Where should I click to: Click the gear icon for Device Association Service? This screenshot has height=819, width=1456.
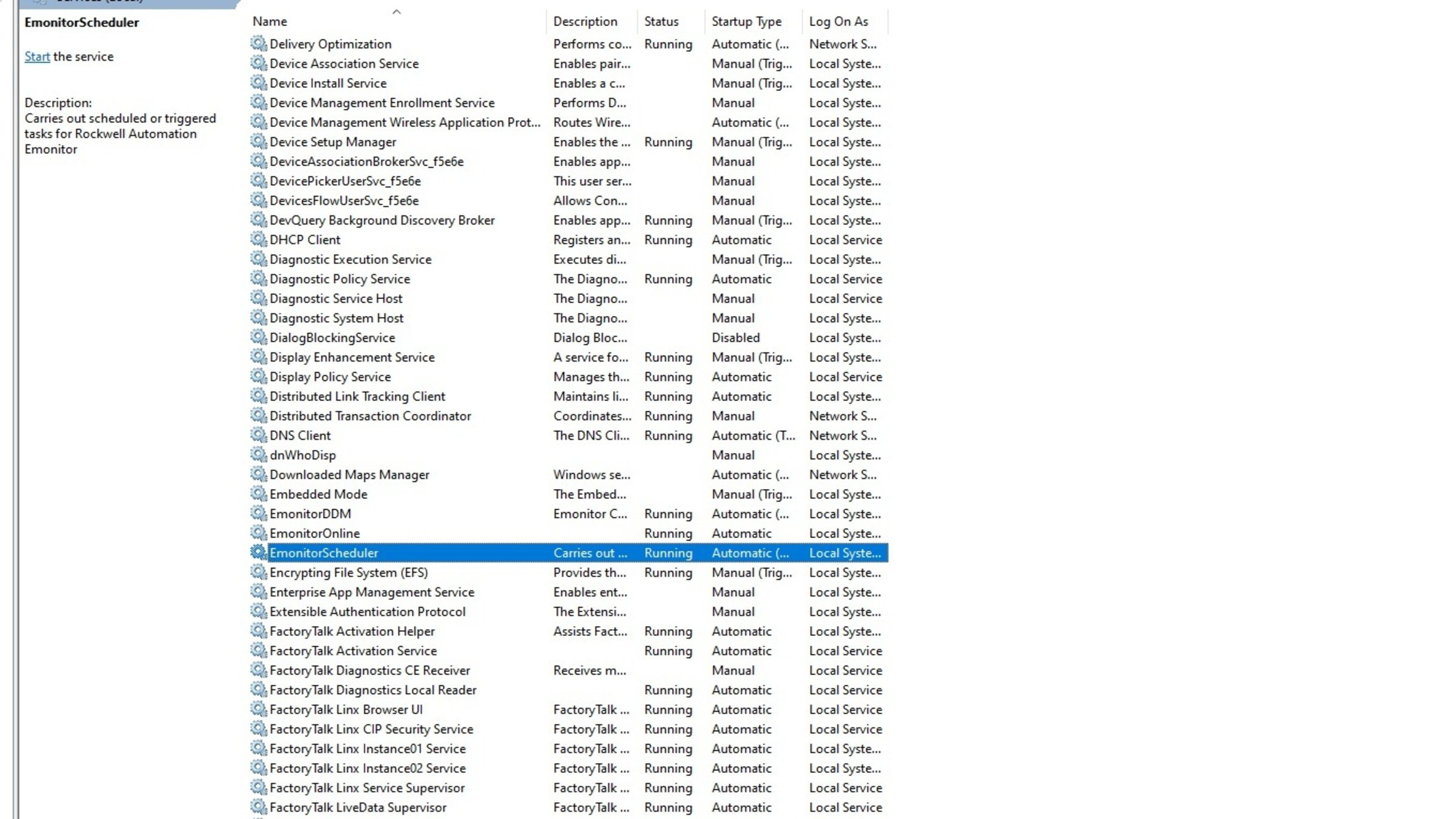point(258,63)
